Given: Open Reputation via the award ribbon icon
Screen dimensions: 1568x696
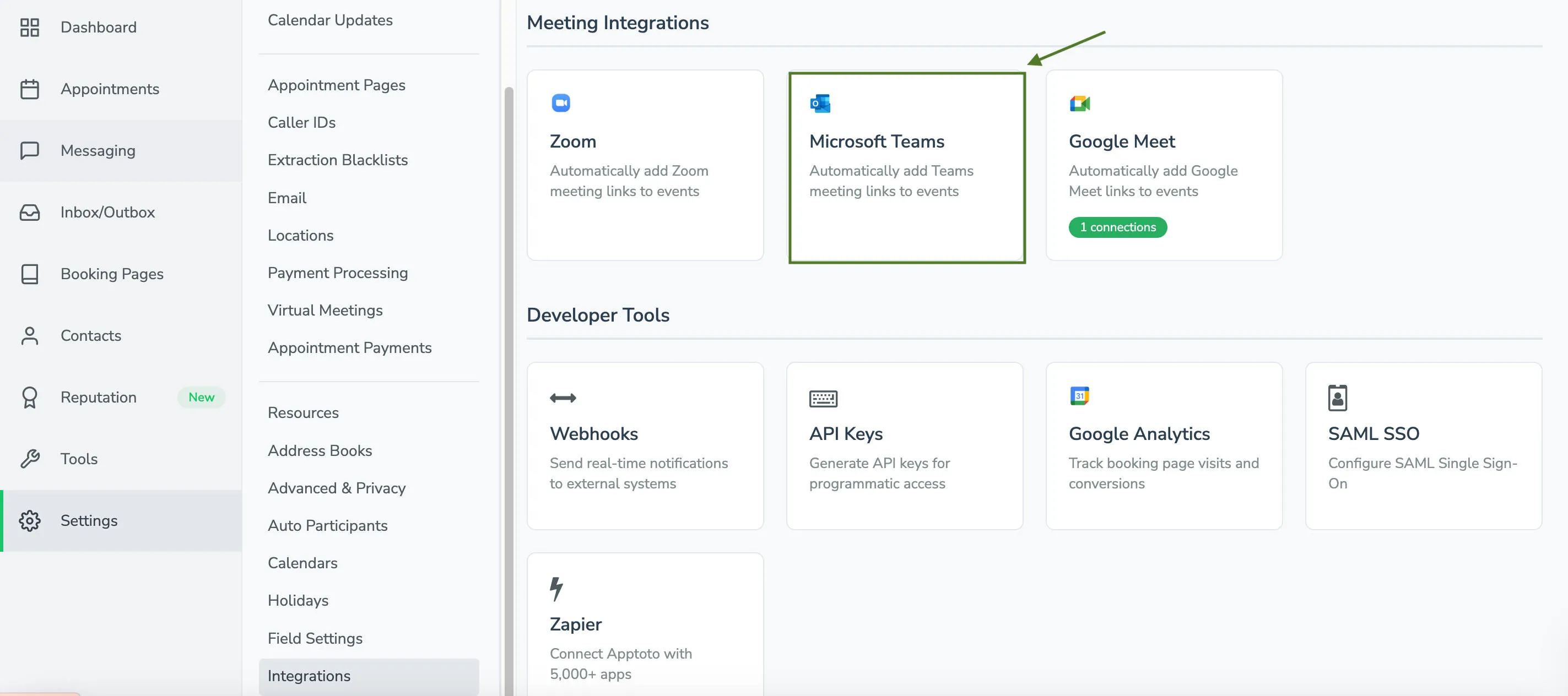Looking at the screenshot, I should click(30, 396).
